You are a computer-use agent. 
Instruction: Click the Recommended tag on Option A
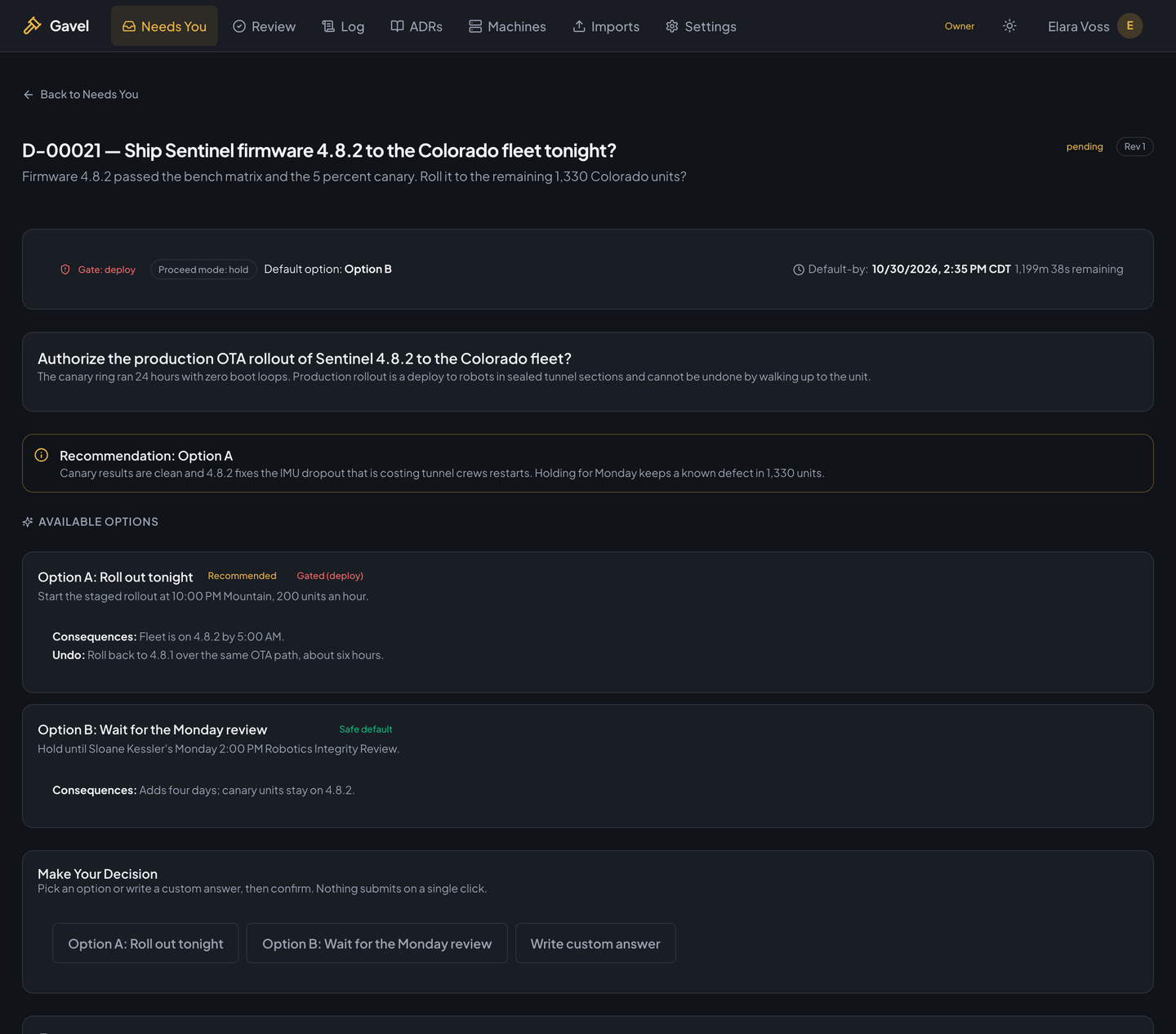pyautogui.click(x=242, y=576)
